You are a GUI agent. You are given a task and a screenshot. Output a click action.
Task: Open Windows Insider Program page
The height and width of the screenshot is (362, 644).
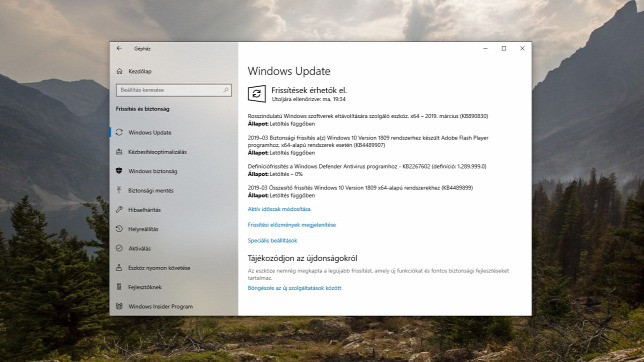pyautogui.click(x=161, y=306)
